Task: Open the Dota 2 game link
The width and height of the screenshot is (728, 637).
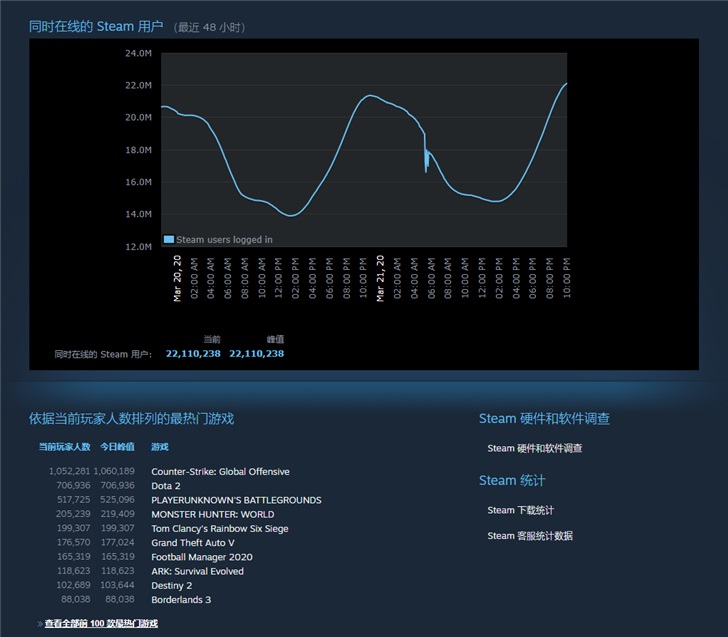Action: 166,486
